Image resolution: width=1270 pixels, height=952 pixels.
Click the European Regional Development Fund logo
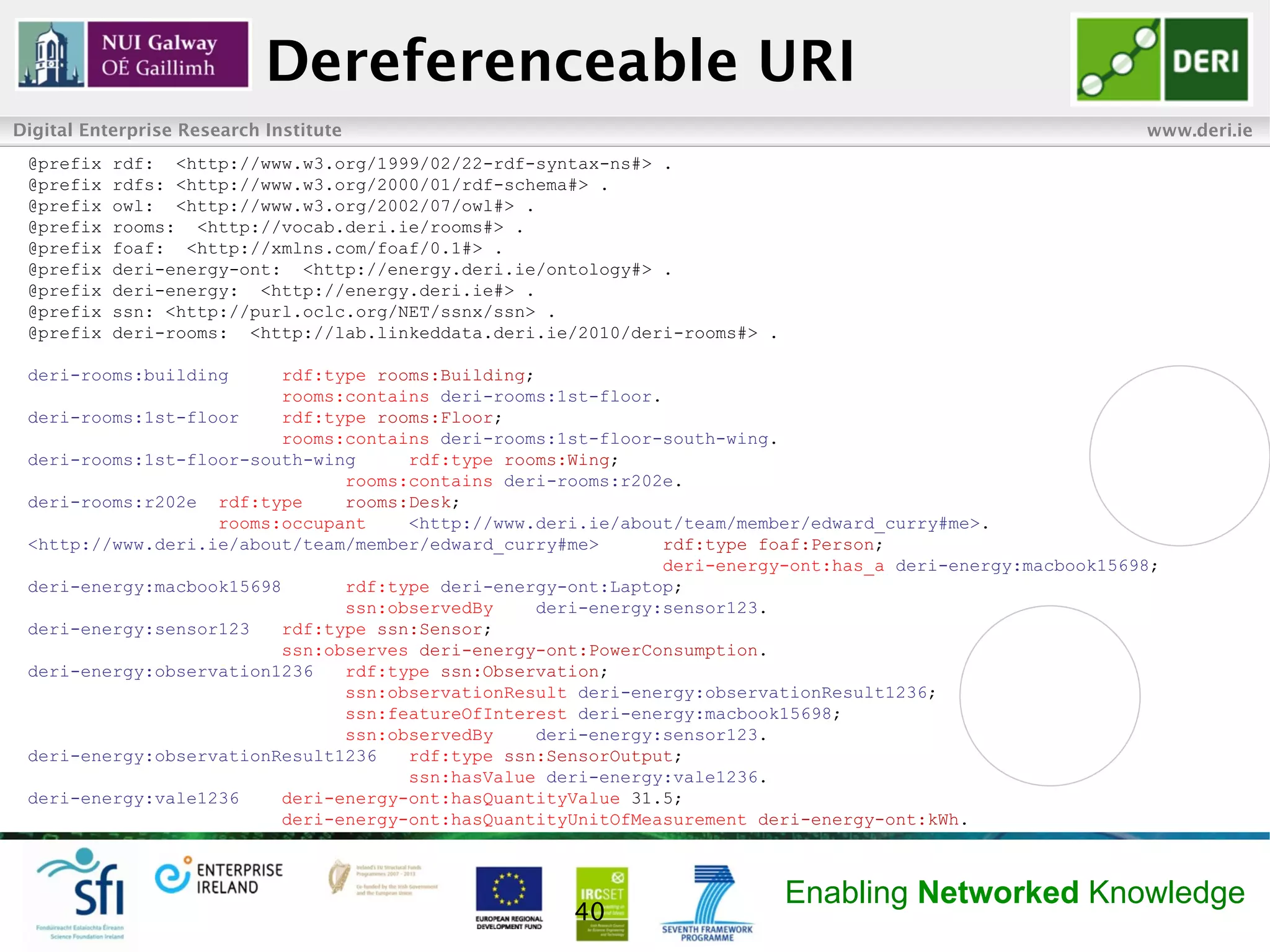pyautogui.click(x=509, y=898)
